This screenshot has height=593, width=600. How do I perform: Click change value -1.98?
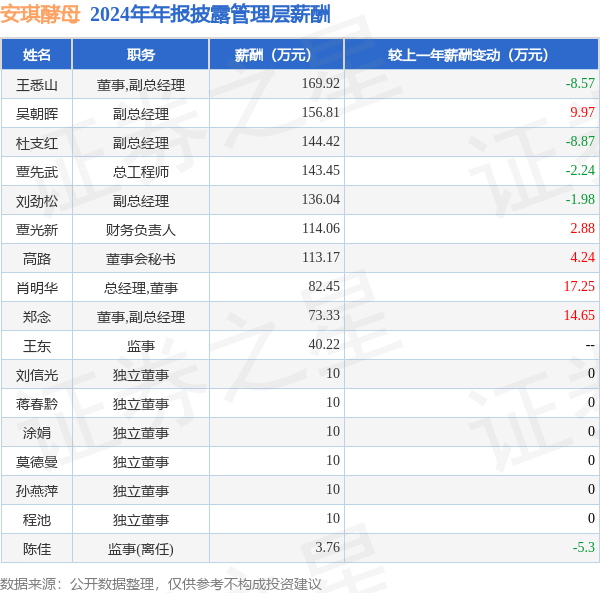[580, 199]
